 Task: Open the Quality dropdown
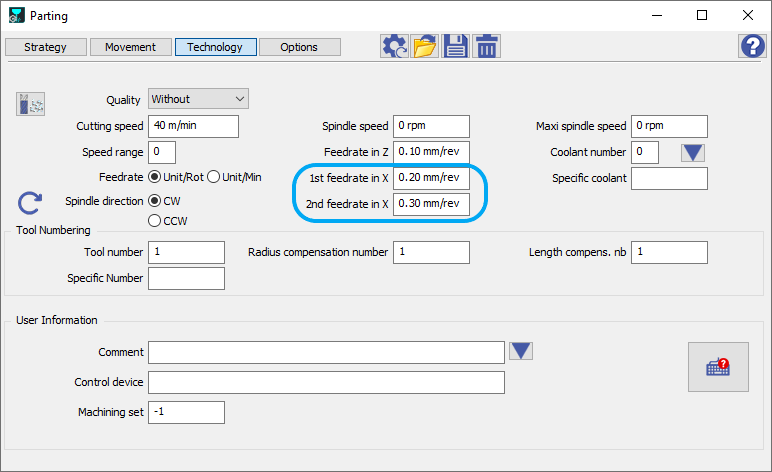(x=198, y=99)
